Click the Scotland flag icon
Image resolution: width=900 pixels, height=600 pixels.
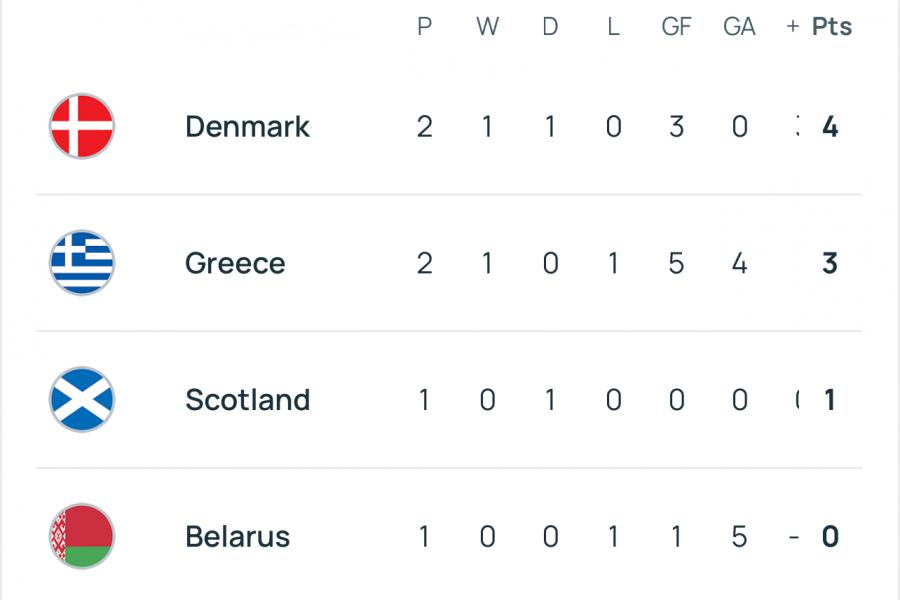(x=82, y=400)
